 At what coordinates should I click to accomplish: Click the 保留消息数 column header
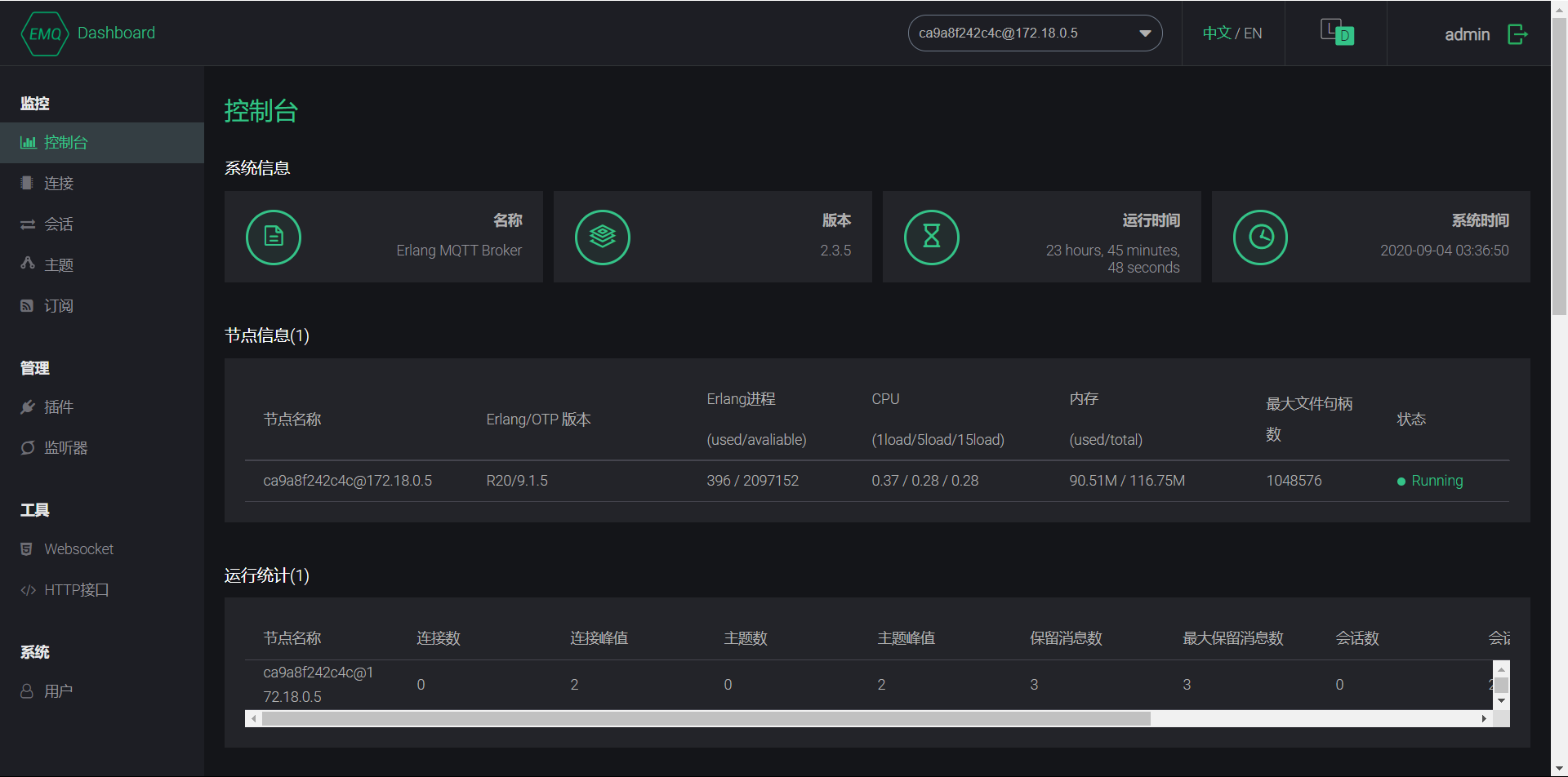[1066, 638]
